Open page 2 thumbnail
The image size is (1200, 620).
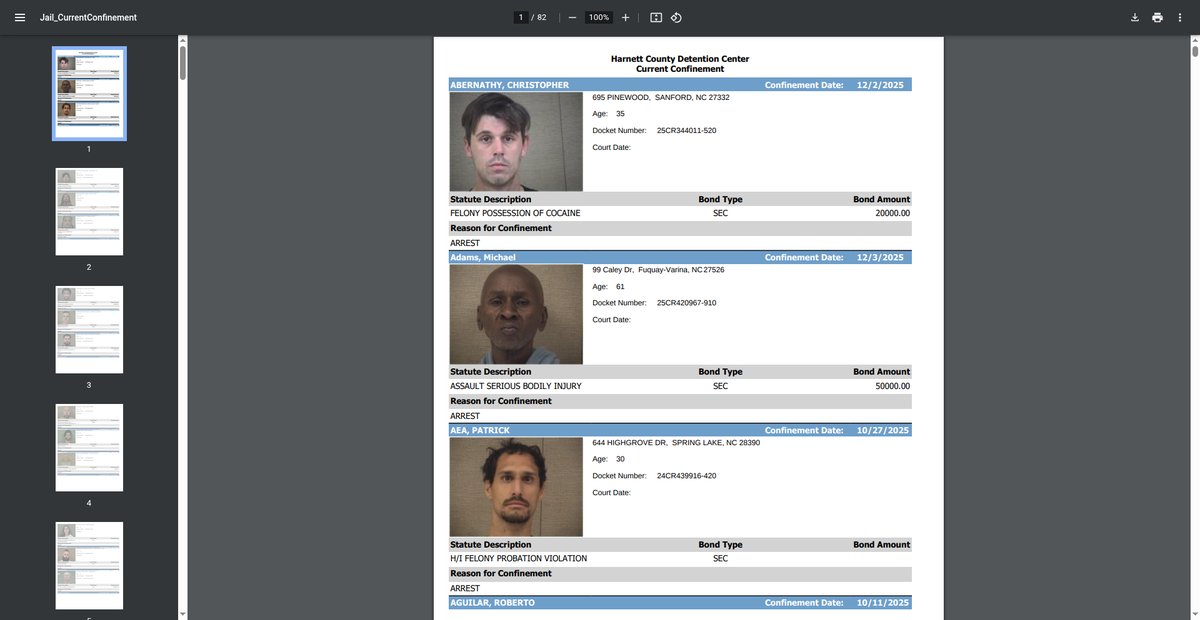(x=89, y=211)
